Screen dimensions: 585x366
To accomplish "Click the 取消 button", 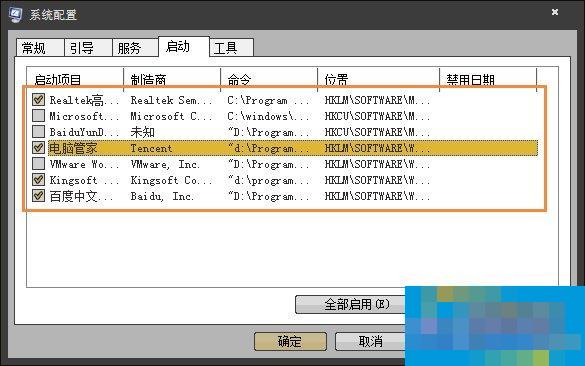I will (370, 341).
